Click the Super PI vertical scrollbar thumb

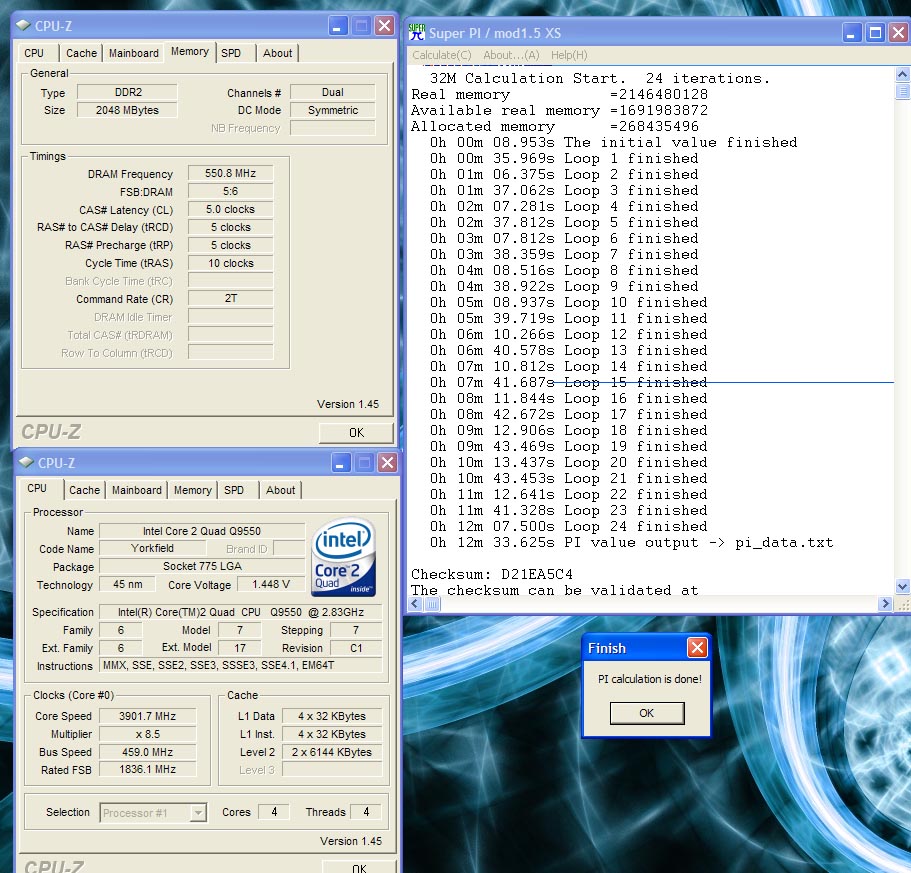point(902,91)
